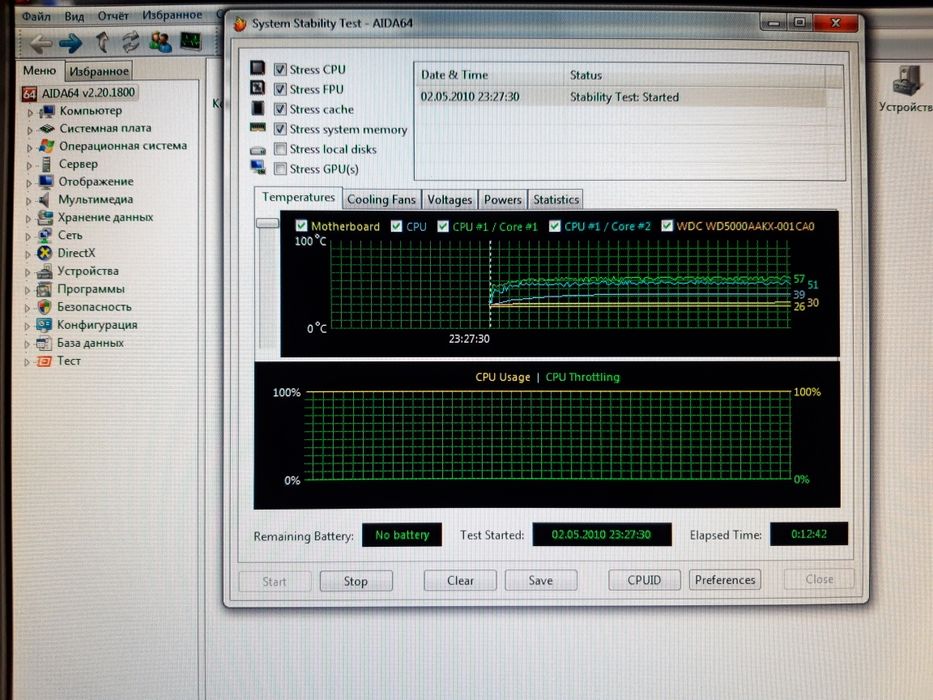Screen dimensions: 933x700
Task: Open the Файл menu
Action: 36,16
